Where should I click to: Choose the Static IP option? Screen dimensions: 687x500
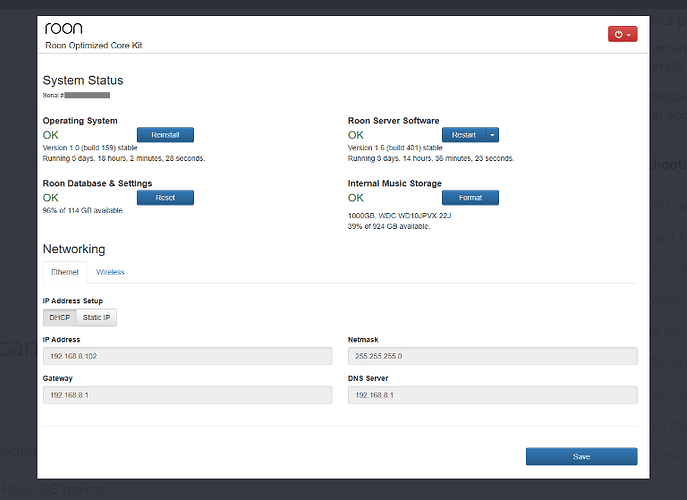click(x=96, y=318)
